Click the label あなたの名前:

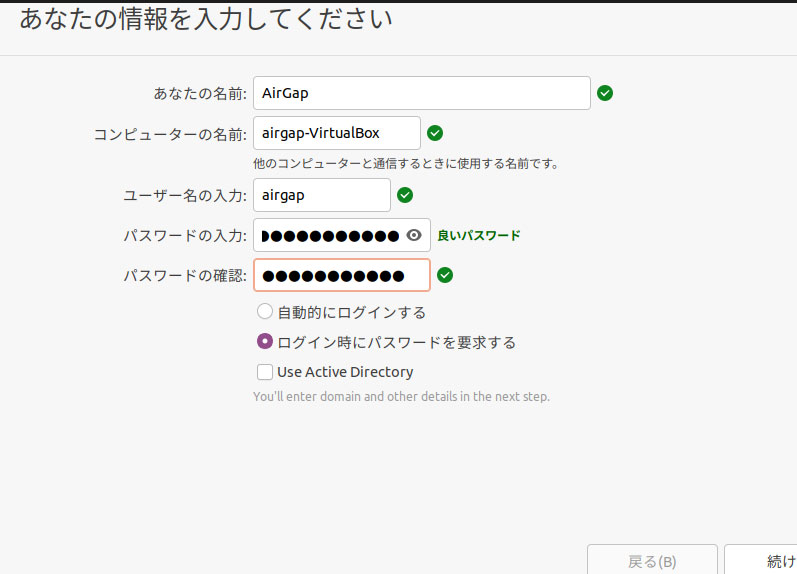(200, 94)
